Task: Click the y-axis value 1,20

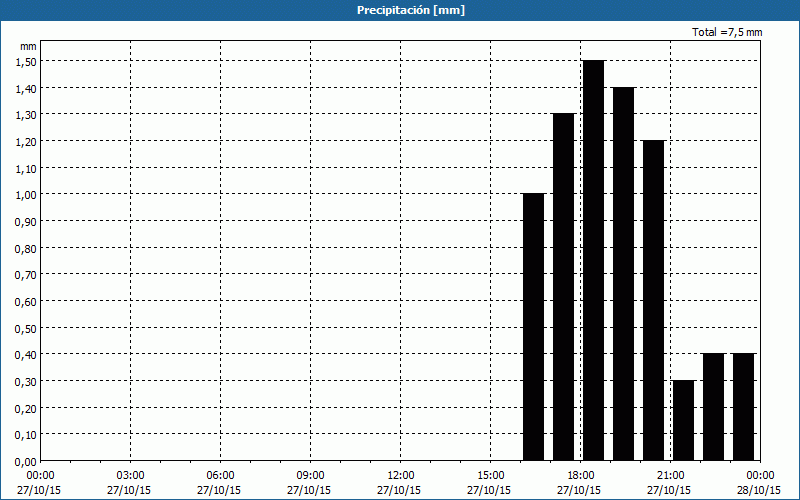Action: point(26,141)
